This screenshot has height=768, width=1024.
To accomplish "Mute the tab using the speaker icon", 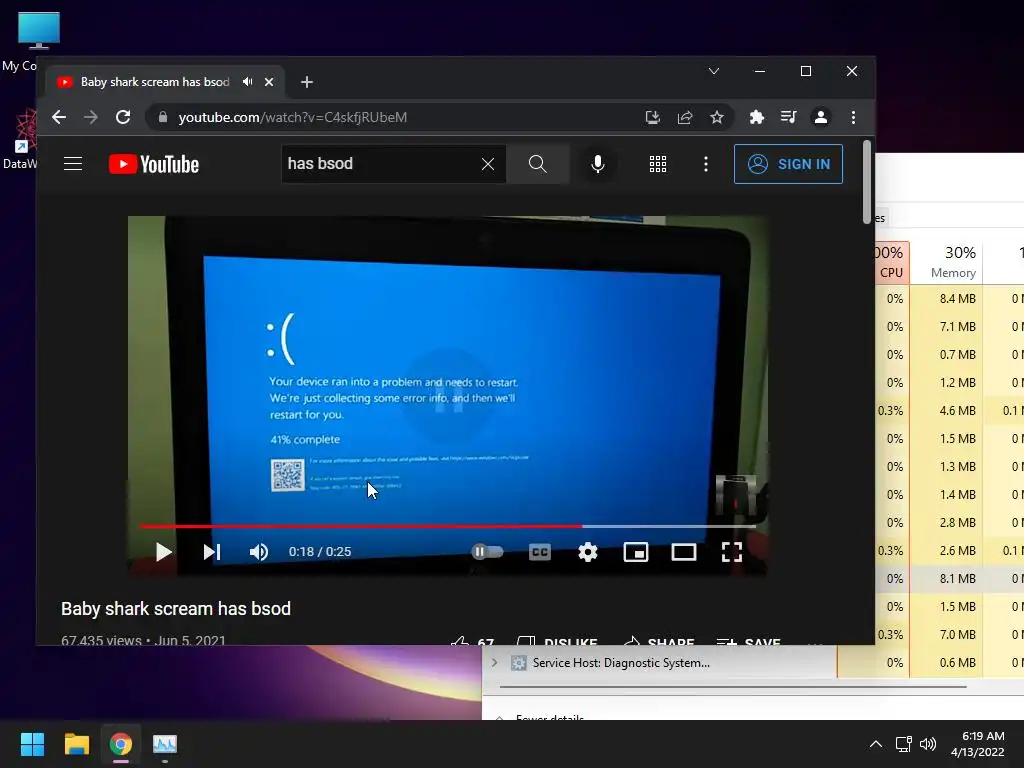I will (248, 82).
